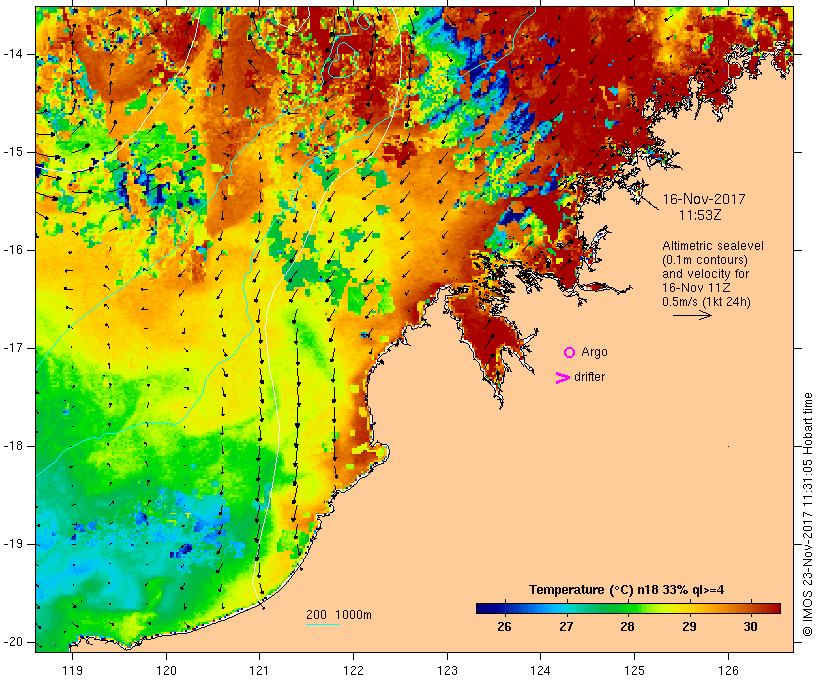The image size is (820, 680).
Task: Click latitude axis label -17
Action: (13, 348)
